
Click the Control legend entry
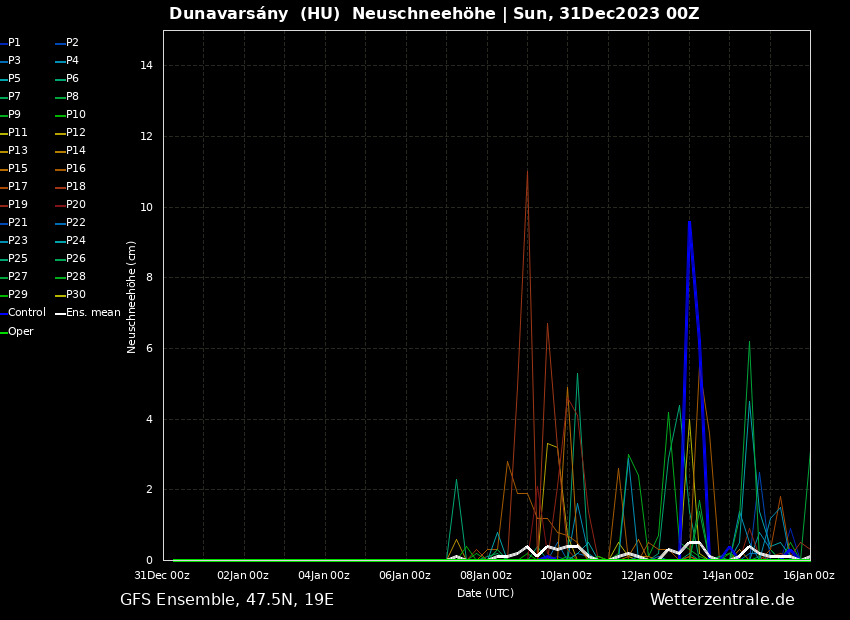click(26, 313)
